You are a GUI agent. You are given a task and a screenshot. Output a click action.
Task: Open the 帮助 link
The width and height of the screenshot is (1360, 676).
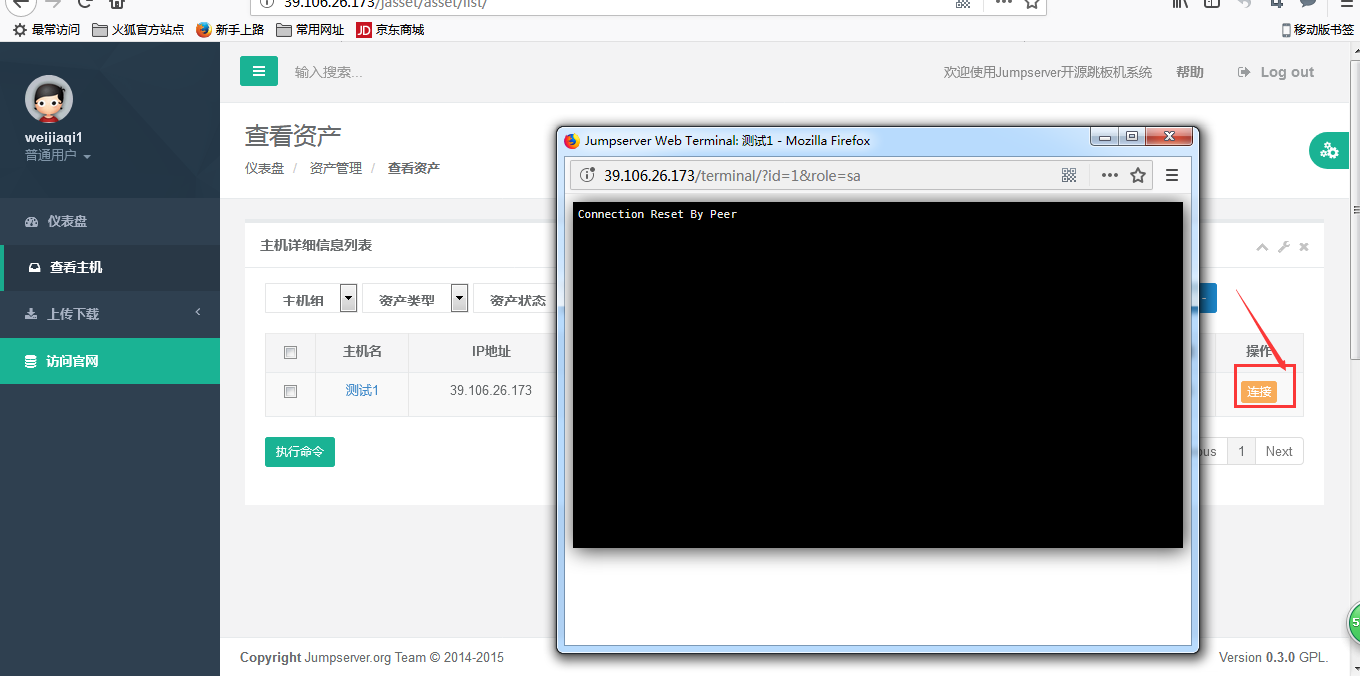[x=1190, y=72]
